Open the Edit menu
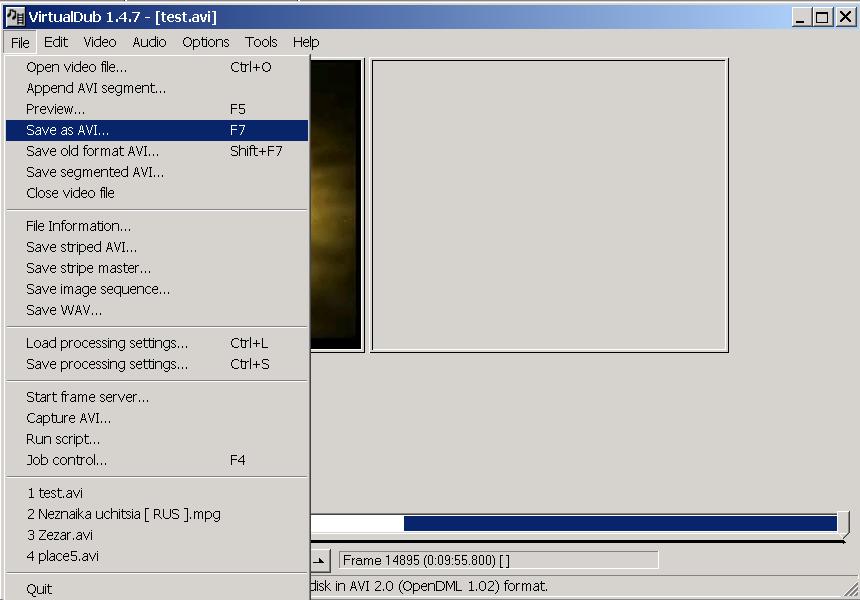The height and width of the screenshot is (600, 860). [x=56, y=42]
